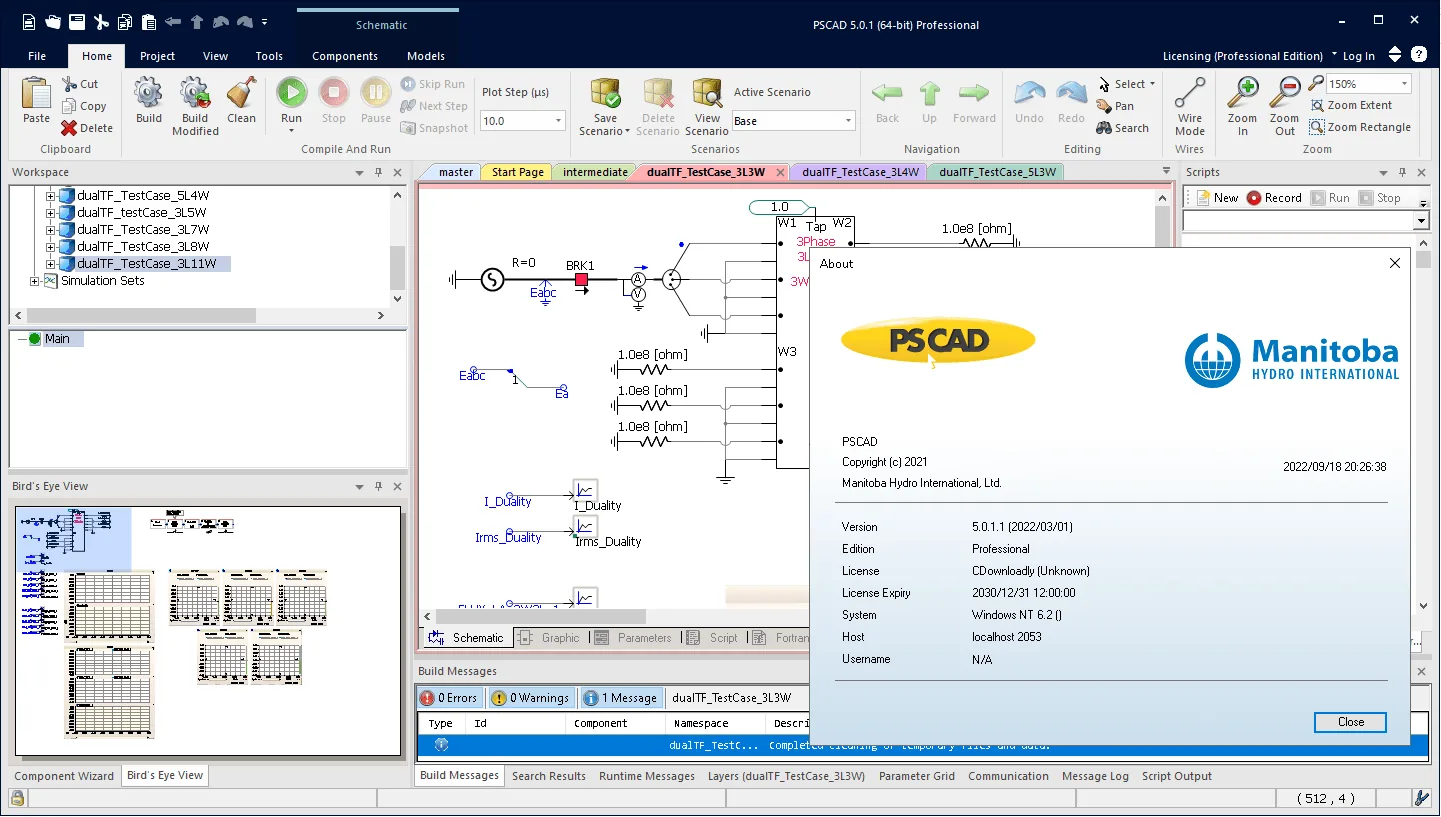Pin the Bird's Eye View panel

tap(378, 486)
